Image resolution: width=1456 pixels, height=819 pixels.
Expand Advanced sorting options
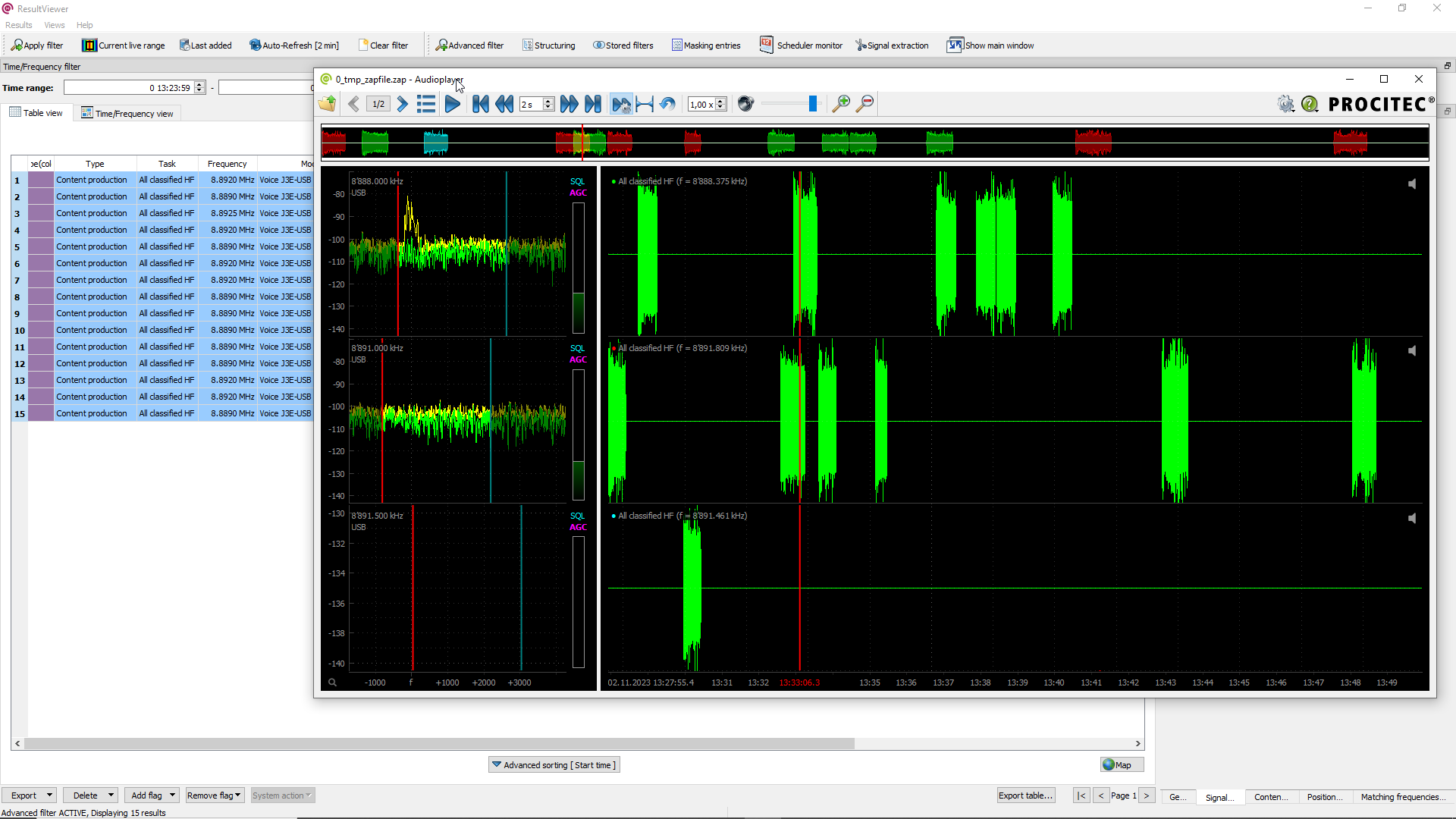[554, 765]
